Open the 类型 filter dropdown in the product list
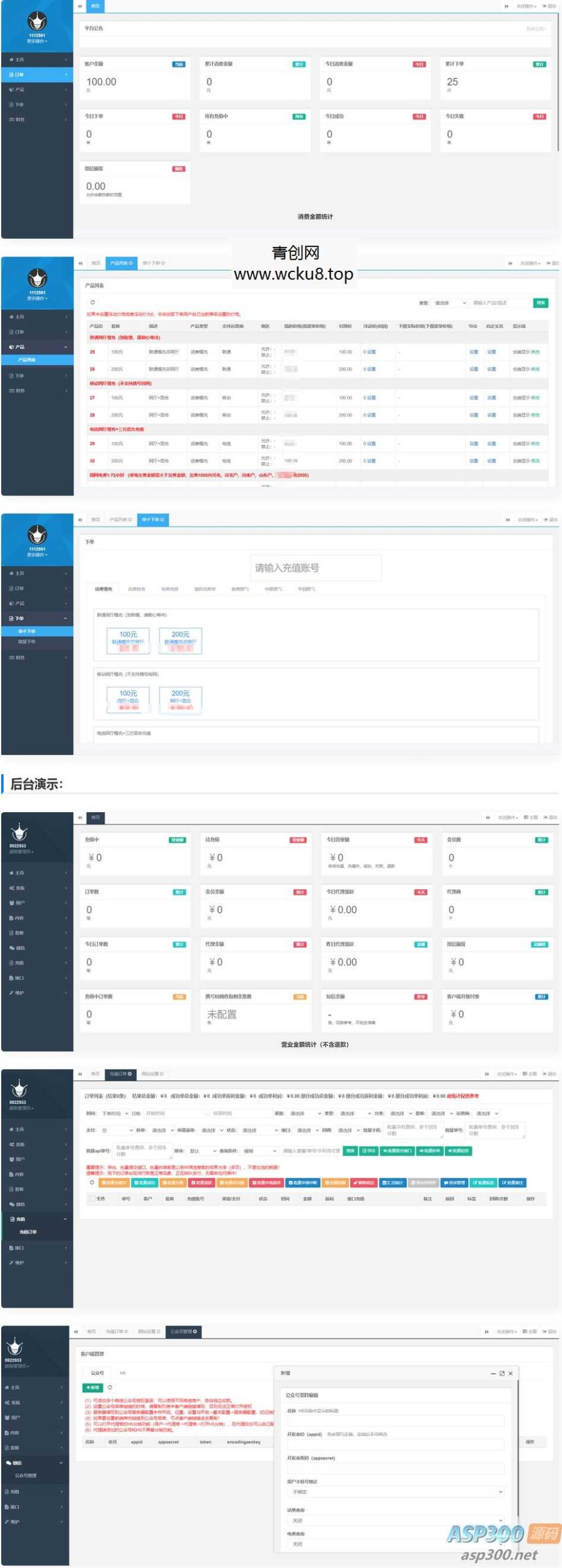 click(x=450, y=303)
